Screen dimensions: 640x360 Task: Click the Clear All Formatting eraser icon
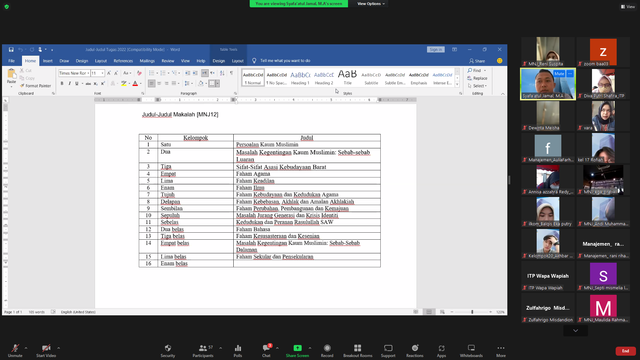coord(139,73)
